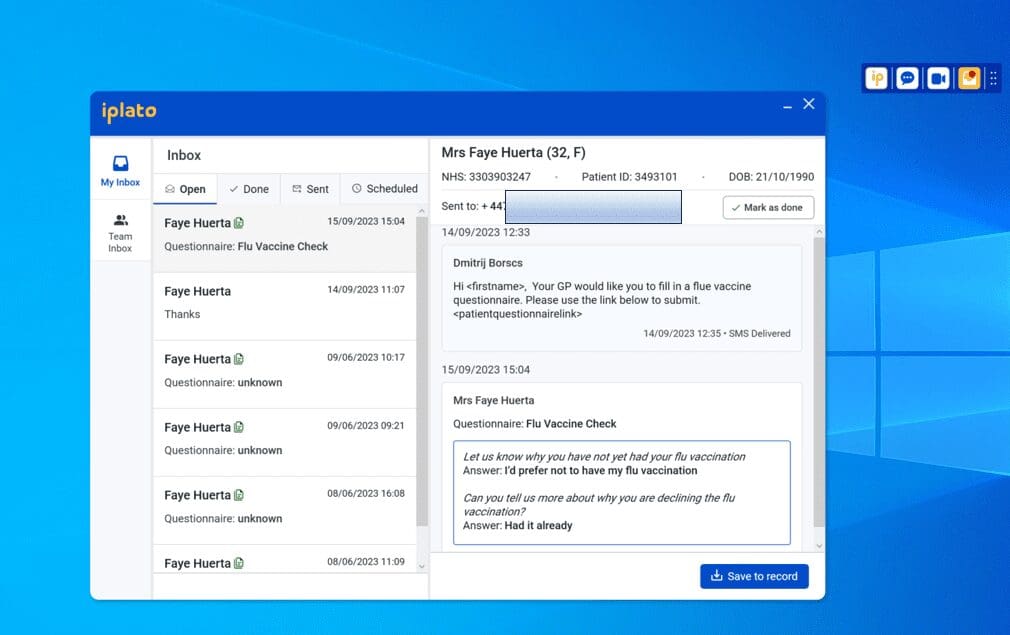Open unknown questionnaire from 09/06/2023 10:17
This screenshot has width=1010, height=635.
(285, 374)
